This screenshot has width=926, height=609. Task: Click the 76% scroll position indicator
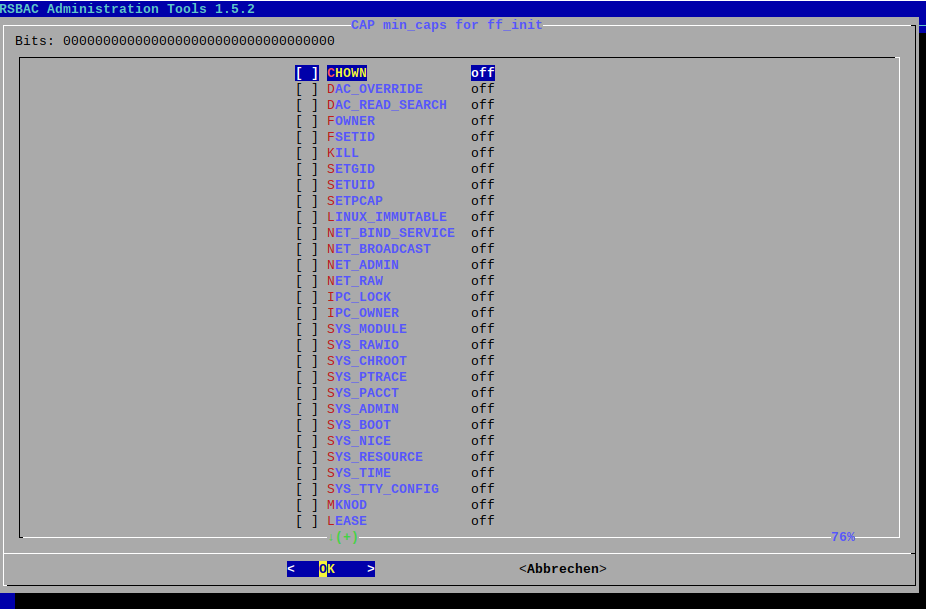[843, 537]
